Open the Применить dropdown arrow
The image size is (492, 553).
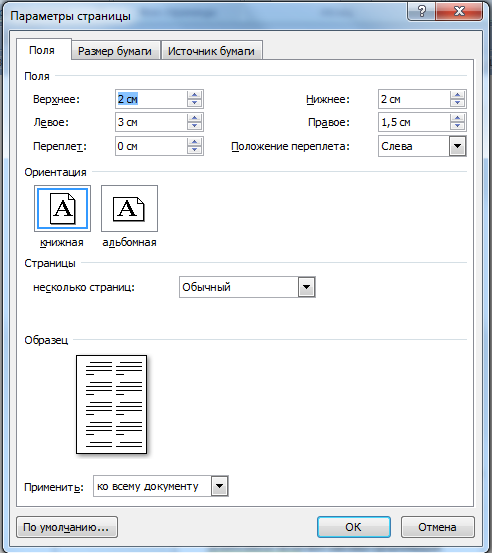(219, 486)
